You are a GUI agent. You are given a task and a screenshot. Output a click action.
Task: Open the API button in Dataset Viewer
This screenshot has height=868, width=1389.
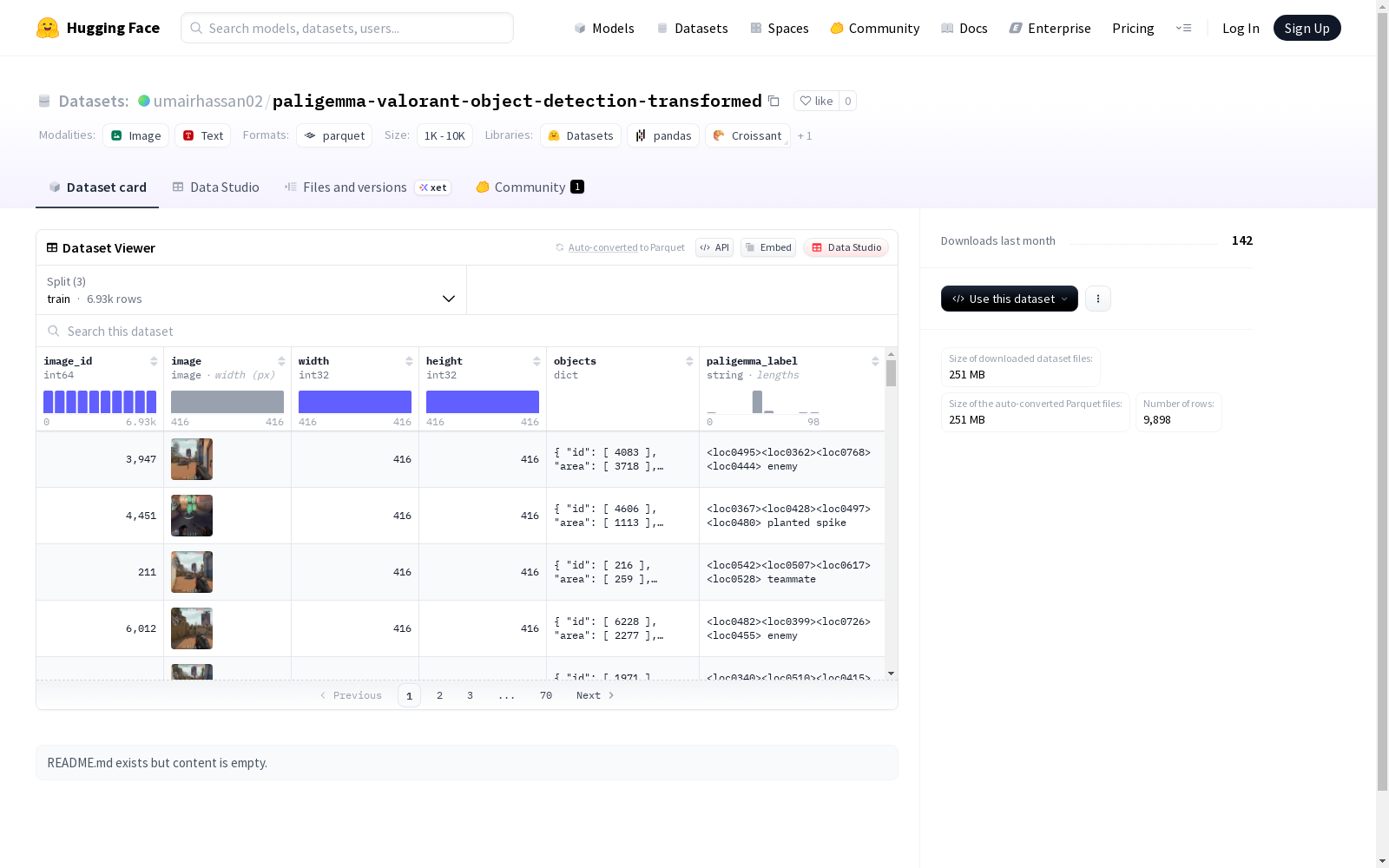(x=714, y=247)
